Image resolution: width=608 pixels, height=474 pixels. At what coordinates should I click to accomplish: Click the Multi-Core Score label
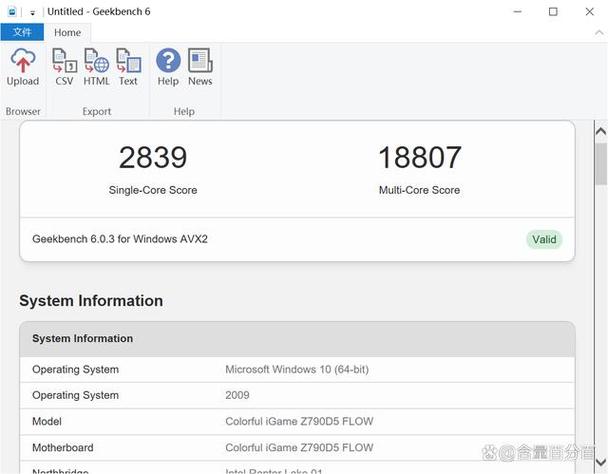(420, 190)
